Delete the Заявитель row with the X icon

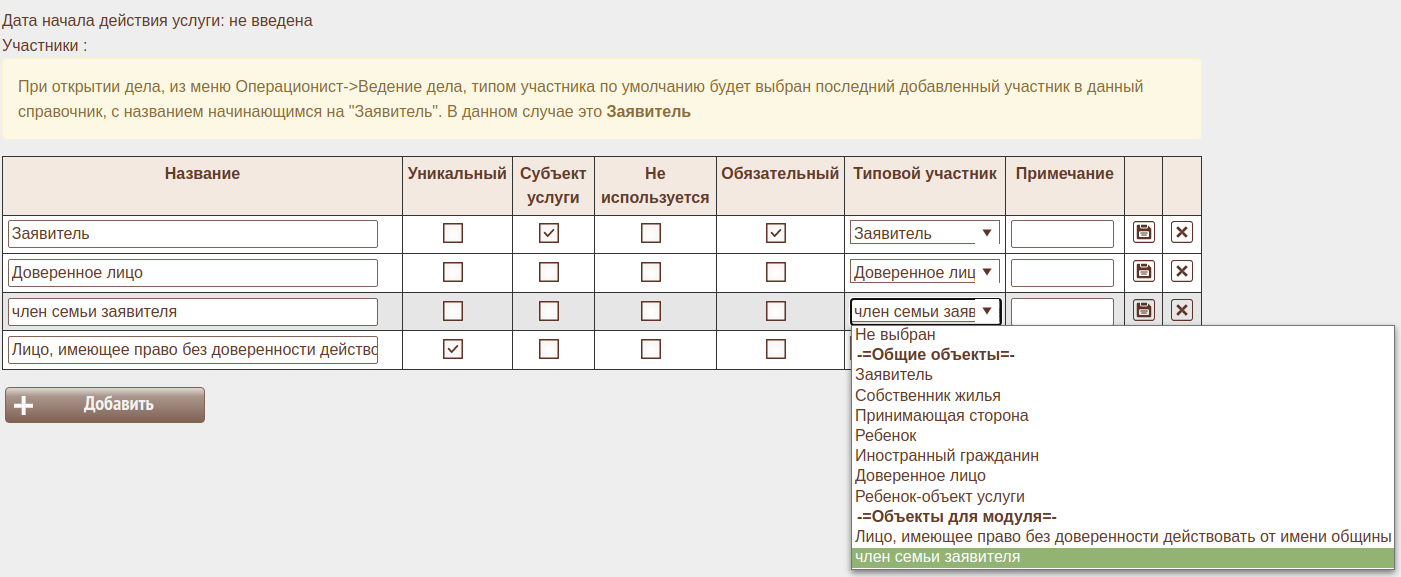(x=1181, y=233)
